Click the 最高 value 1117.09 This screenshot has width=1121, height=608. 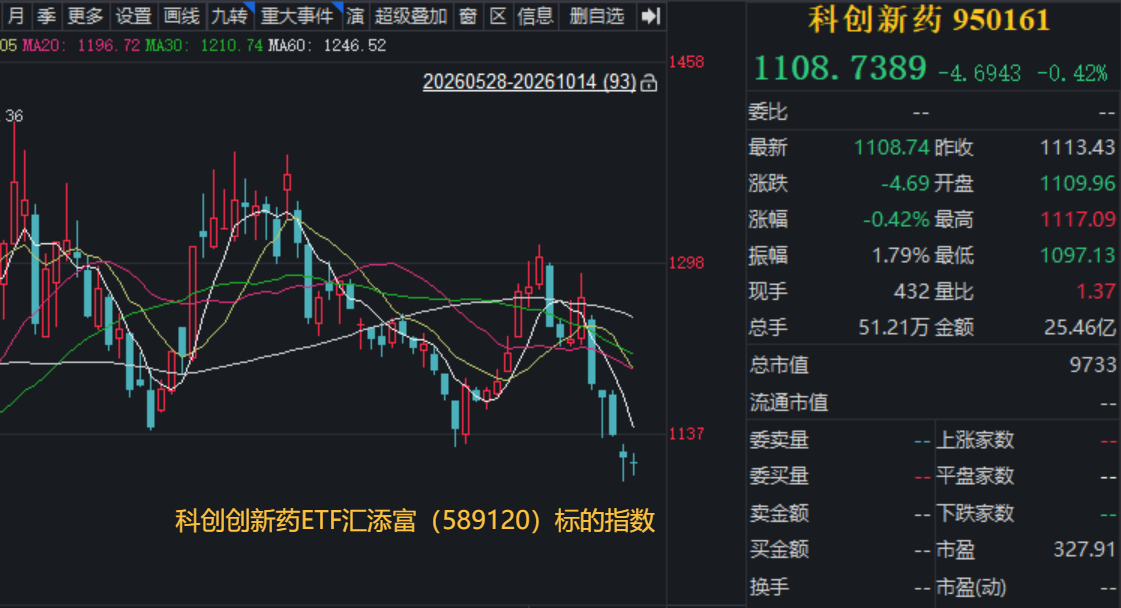pos(1077,220)
